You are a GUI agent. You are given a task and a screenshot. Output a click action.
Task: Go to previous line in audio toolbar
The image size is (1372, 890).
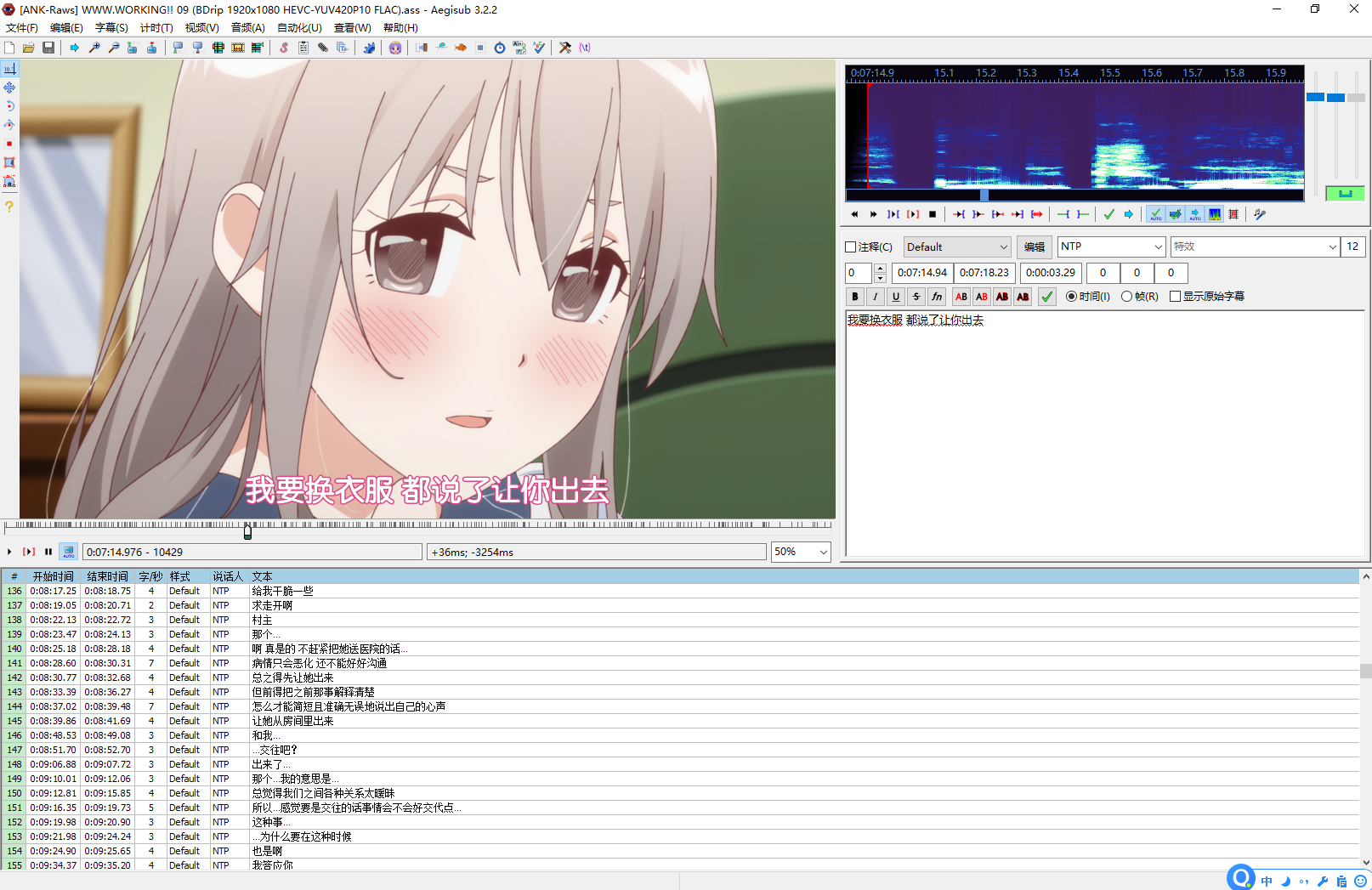tap(854, 214)
